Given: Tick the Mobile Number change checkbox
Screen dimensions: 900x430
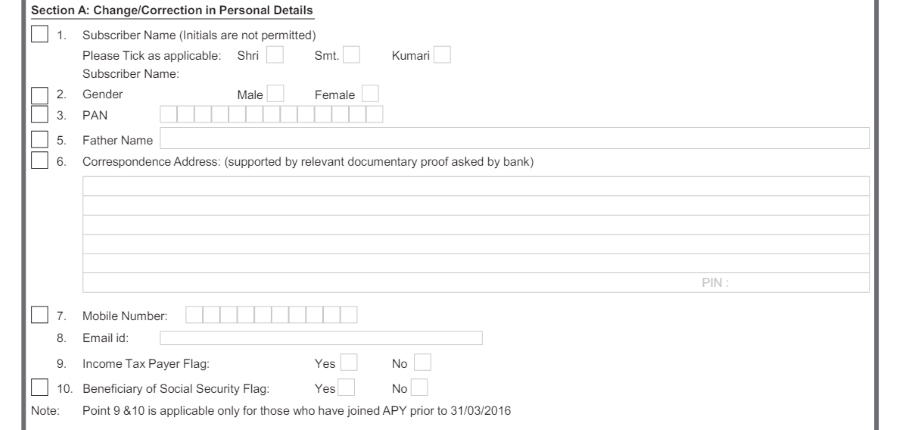Looking at the screenshot, I should [40, 315].
